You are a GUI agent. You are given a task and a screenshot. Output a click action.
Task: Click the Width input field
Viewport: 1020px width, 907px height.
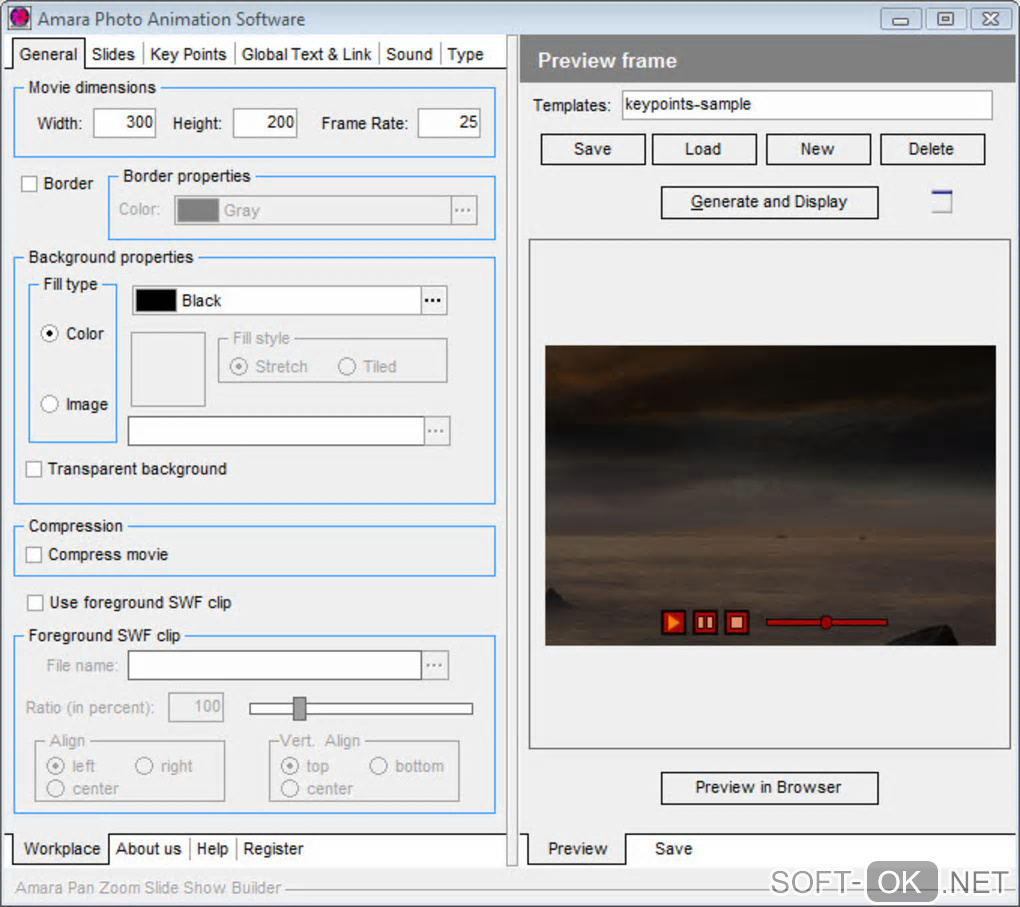pos(124,122)
